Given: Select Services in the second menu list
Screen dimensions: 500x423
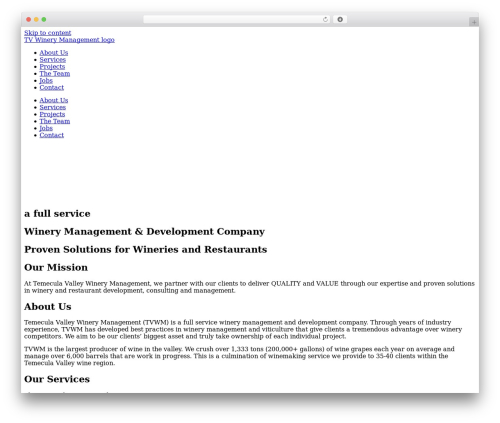Looking at the screenshot, I should pos(53,107).
